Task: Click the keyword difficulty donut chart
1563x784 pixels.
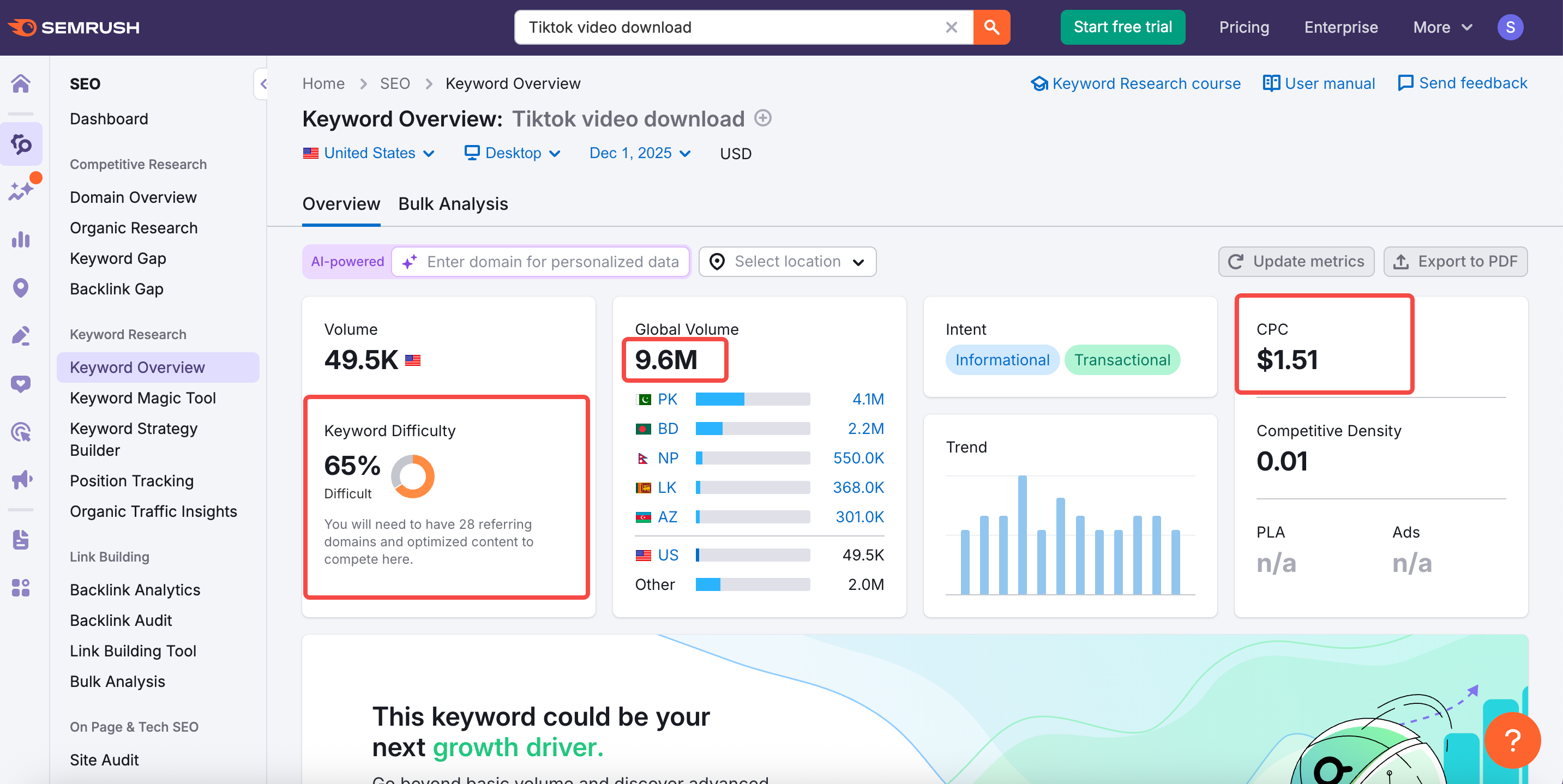Action: (413, 477)
